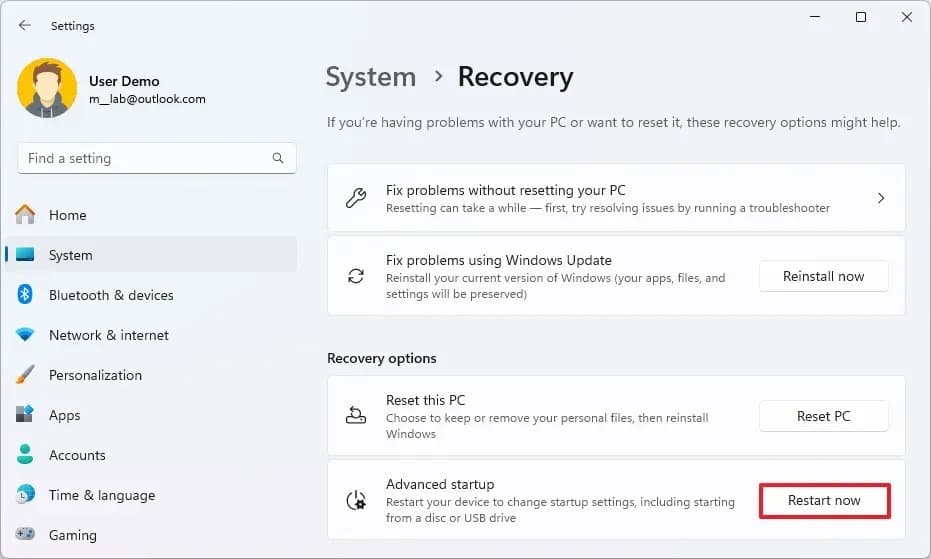Click the Reset this PC icon

click(356, 415)
